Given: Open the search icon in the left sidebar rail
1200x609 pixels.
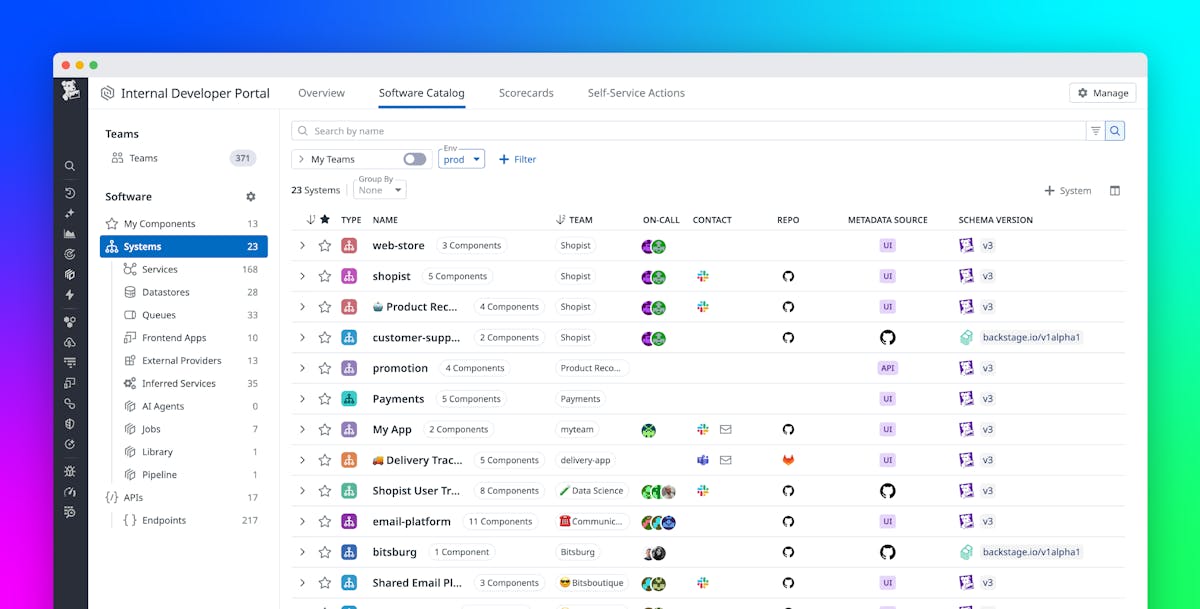Looking at the screenshot, I should (69, 165).
